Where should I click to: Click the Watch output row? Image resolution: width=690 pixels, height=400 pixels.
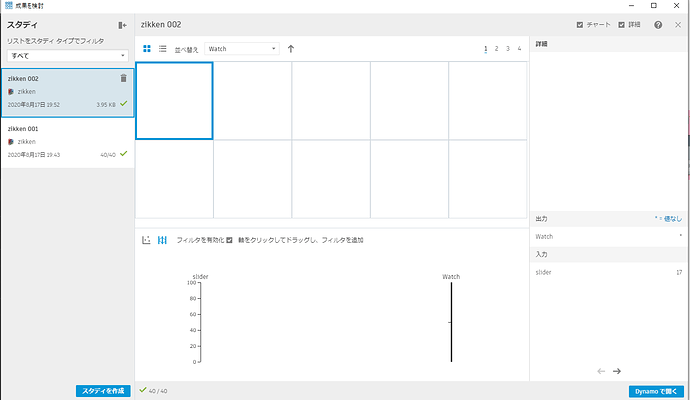pos(608,237)
